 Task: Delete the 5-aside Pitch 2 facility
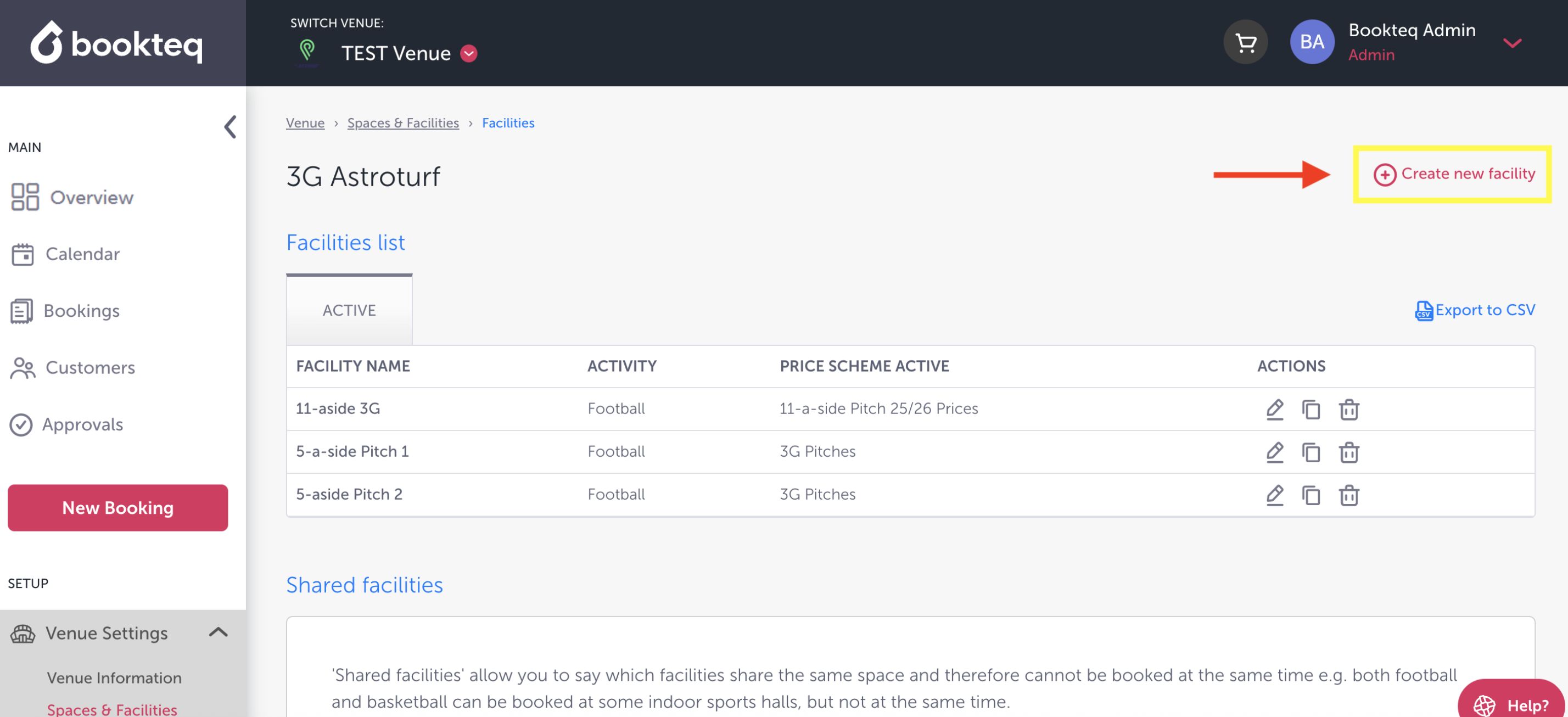[1348, 495]
